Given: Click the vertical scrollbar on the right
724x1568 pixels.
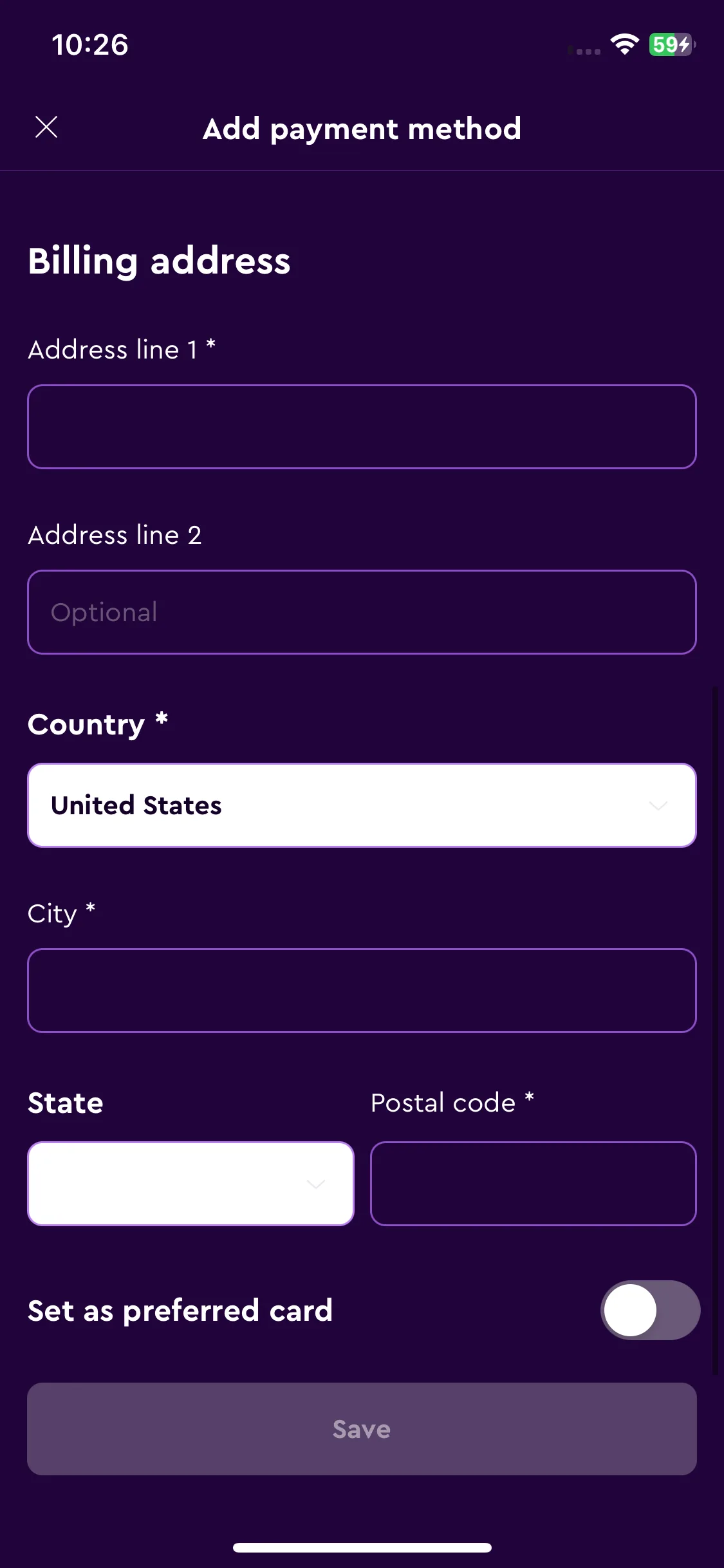Looking at the screenshot, I should (x=715, y=1030).
